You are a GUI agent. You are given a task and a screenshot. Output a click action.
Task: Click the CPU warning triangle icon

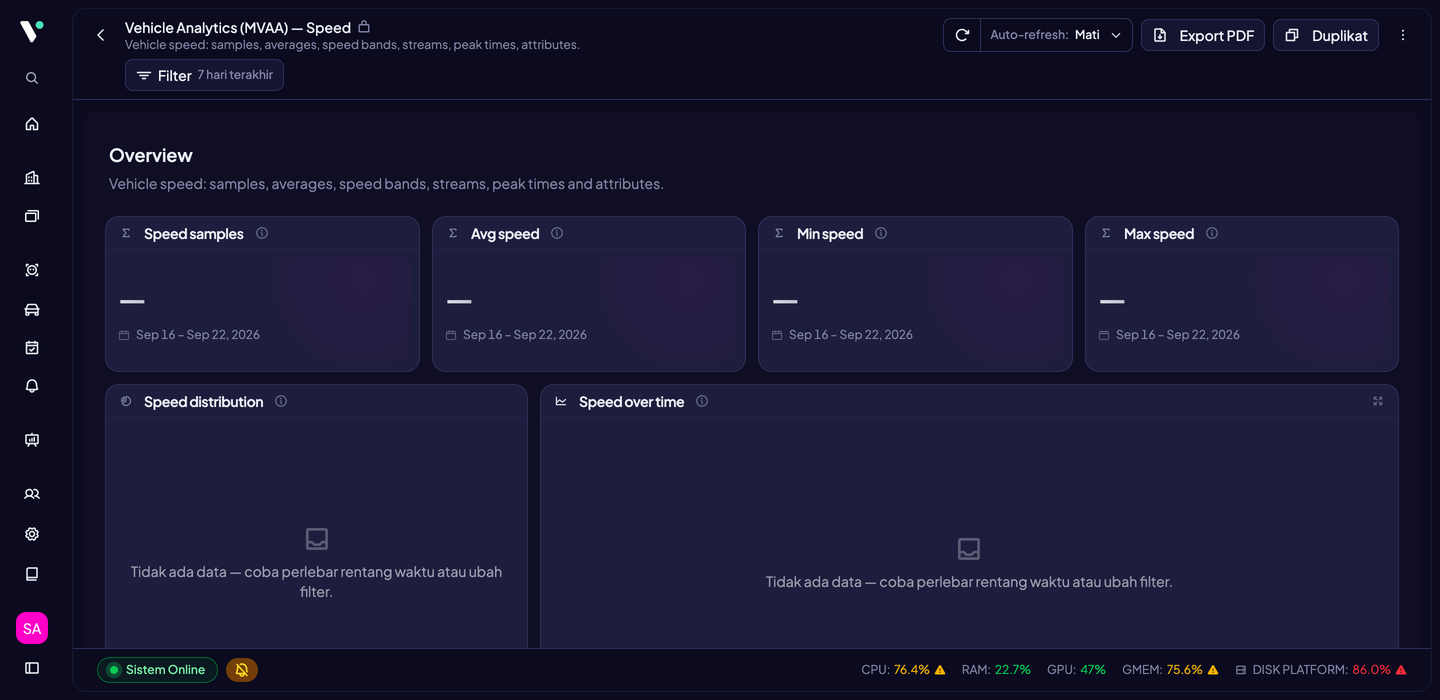(940, 670)
